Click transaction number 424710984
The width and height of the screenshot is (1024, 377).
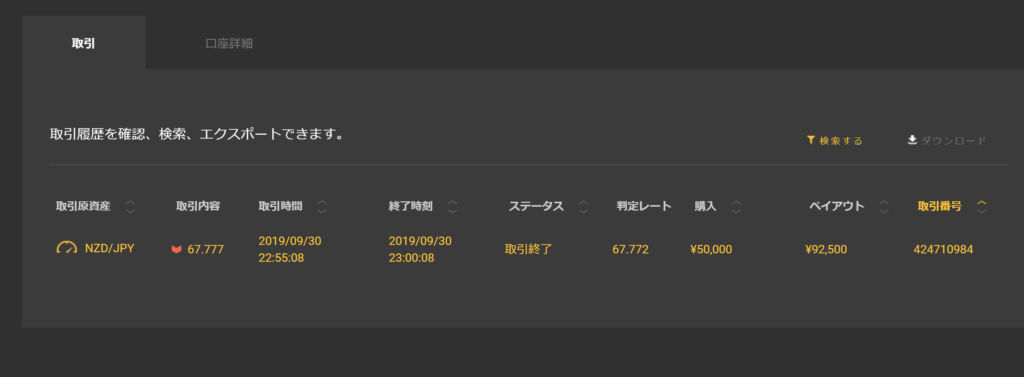tap(943, 250)
